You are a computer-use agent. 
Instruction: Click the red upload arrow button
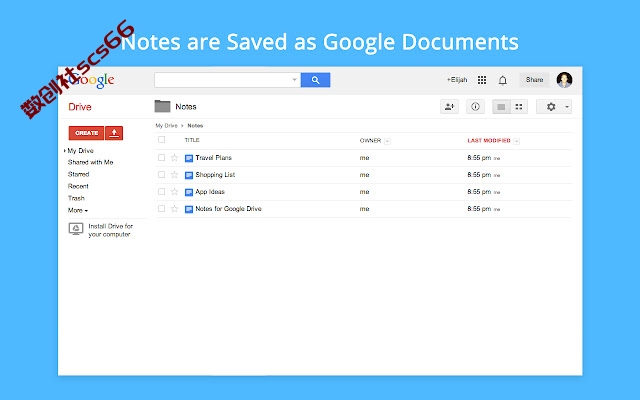(x=114, y=133)
